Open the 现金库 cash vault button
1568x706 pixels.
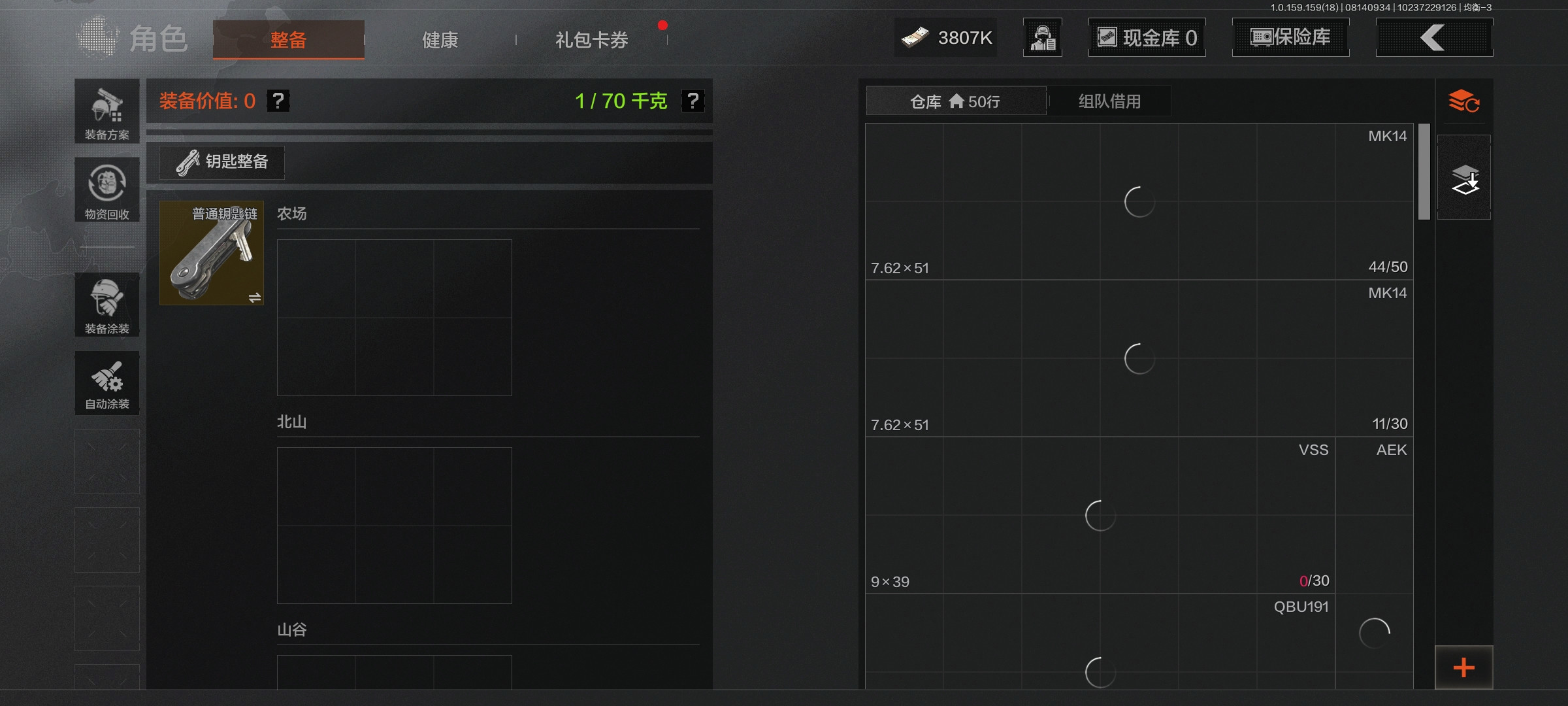point(1147,37)
